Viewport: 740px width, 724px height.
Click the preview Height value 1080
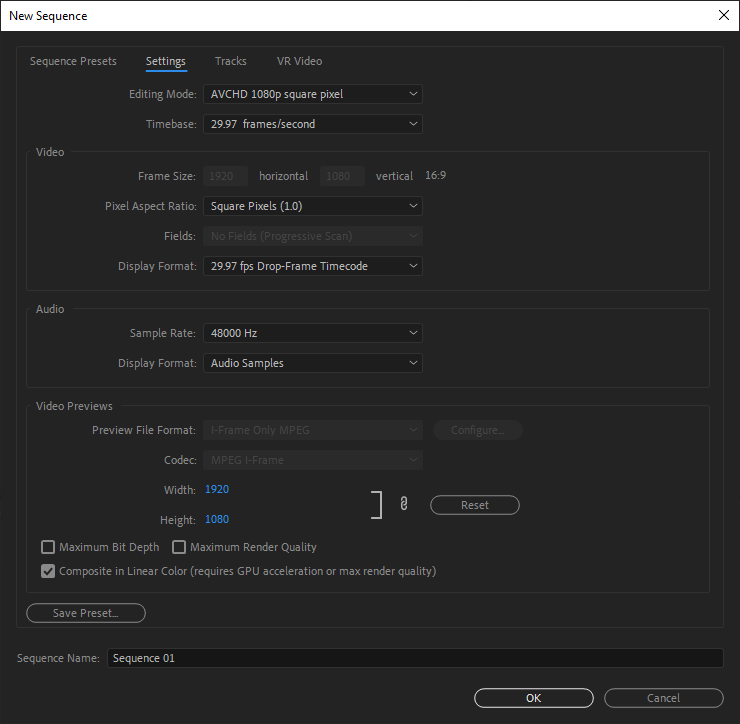coord(217,520)
